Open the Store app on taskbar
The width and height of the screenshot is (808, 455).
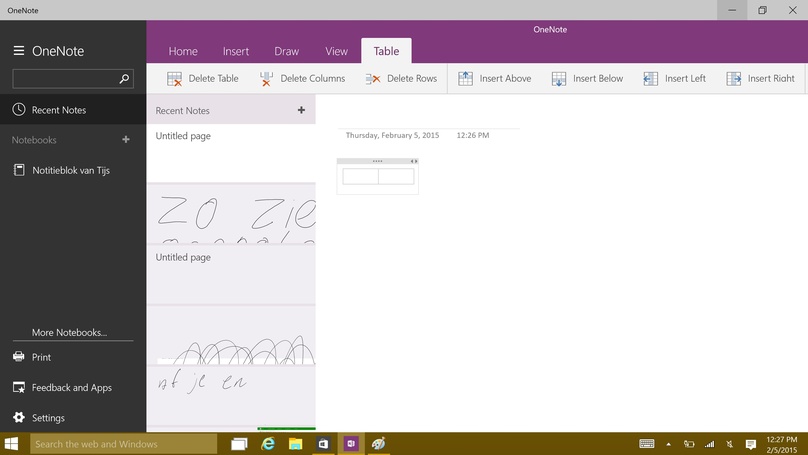click(x=323, y=444)
